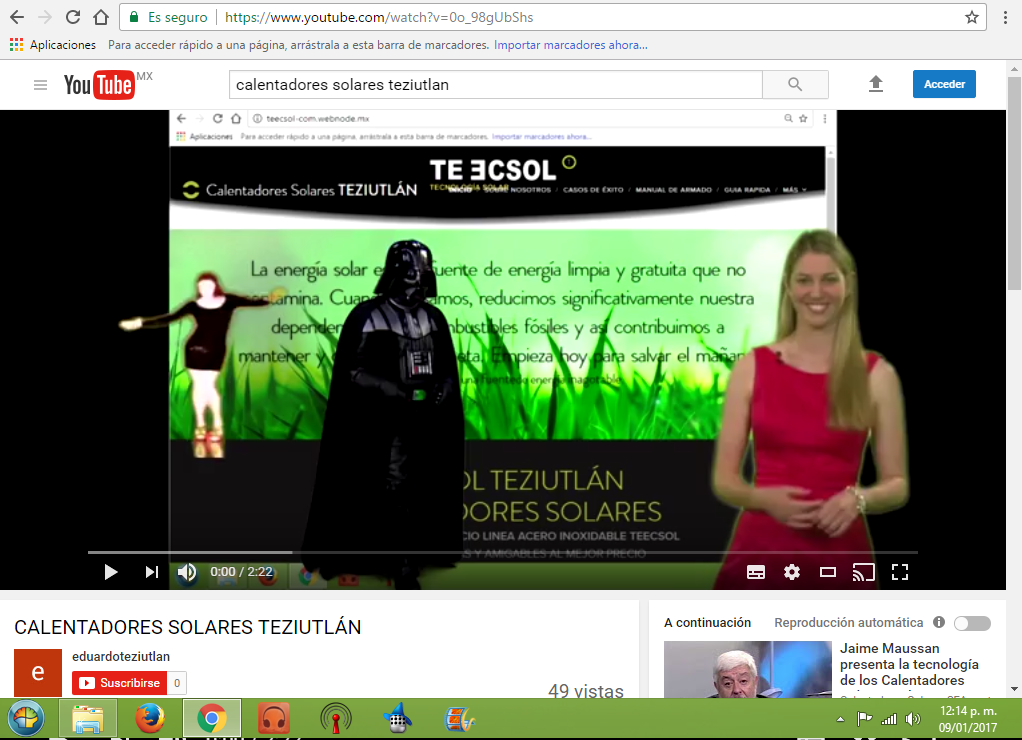
Task: Bookmark this page with the star icon
Action: (x=972, y=18)
